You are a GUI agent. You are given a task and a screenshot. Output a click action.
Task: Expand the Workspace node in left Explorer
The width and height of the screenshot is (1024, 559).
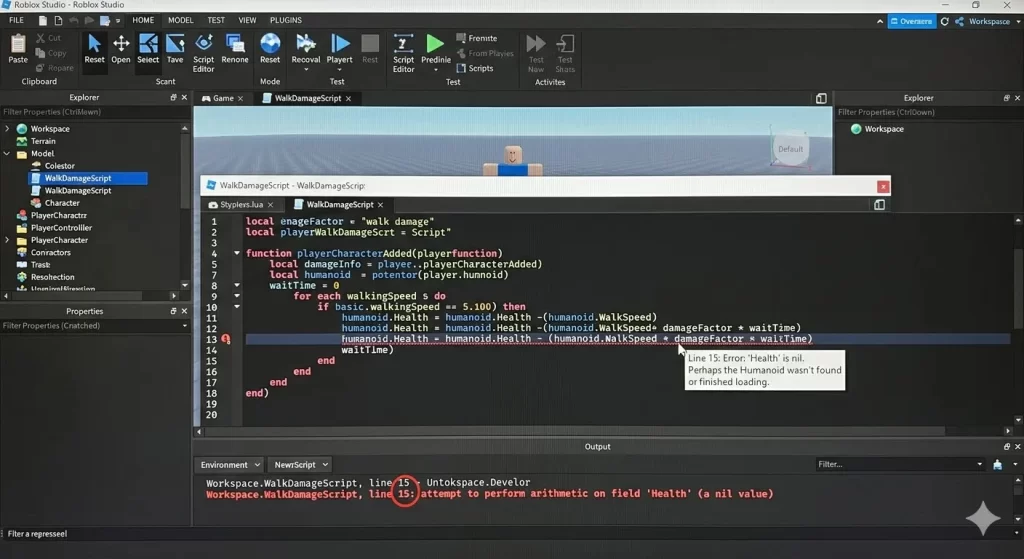[8, 129]
